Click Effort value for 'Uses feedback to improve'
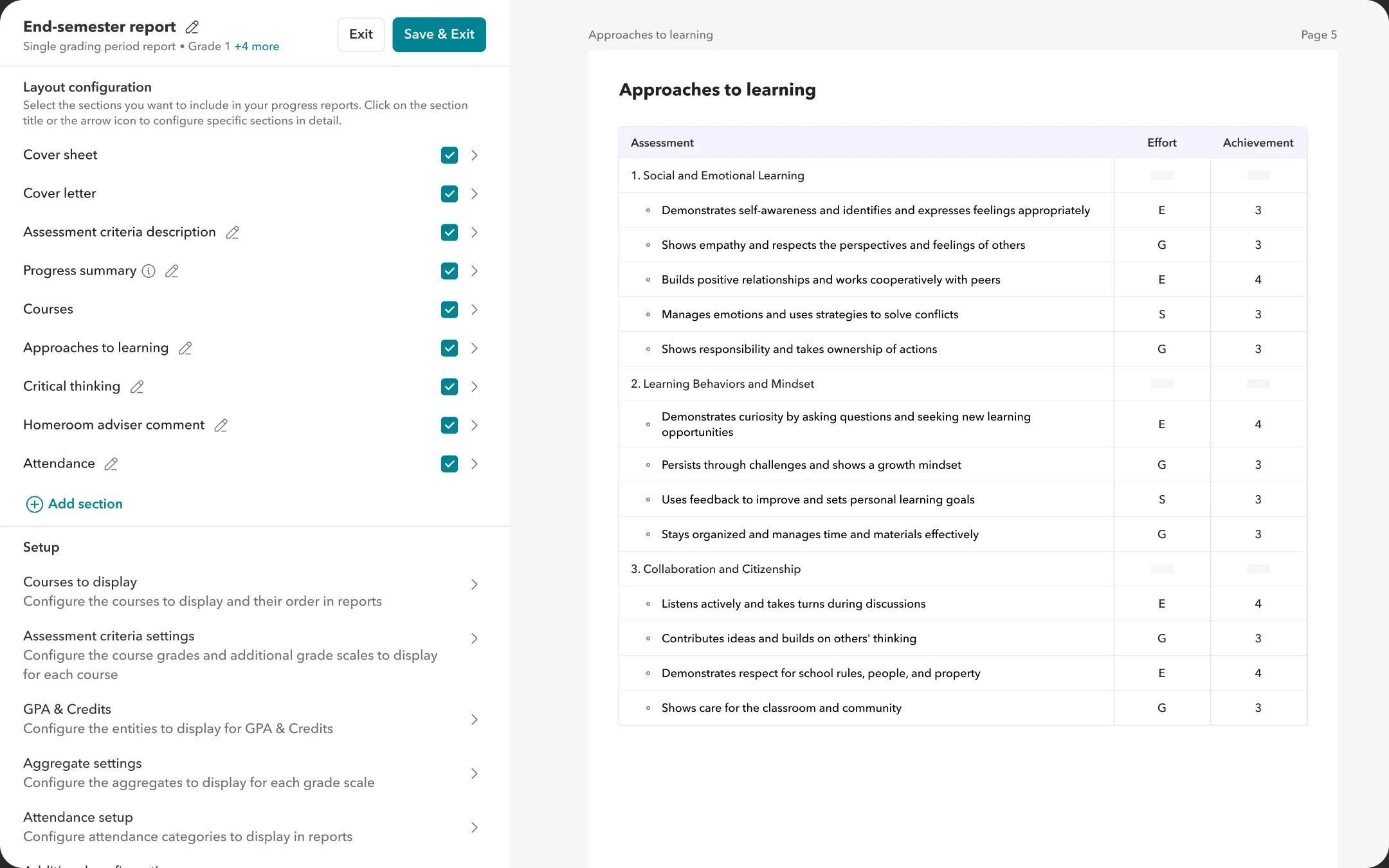Screen dimensions: 1389x868 coord(1161,500)
